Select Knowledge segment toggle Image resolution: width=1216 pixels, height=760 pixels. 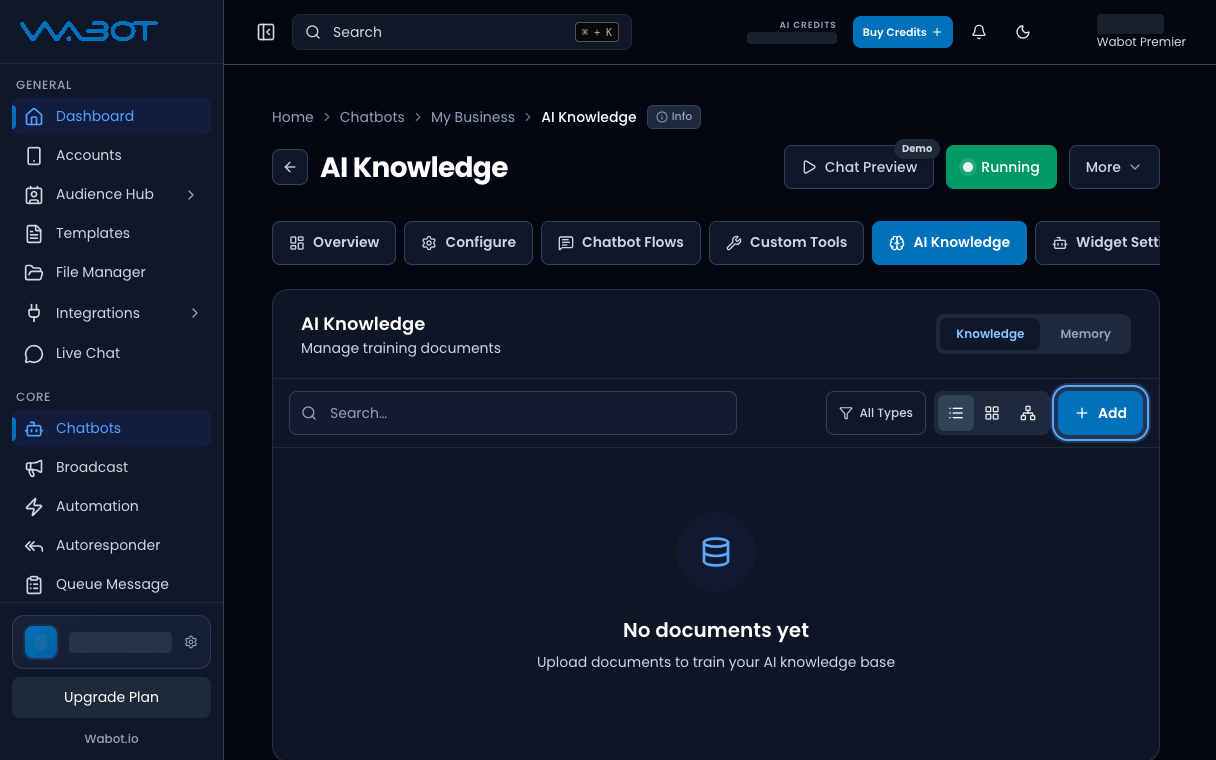point(990,334)
